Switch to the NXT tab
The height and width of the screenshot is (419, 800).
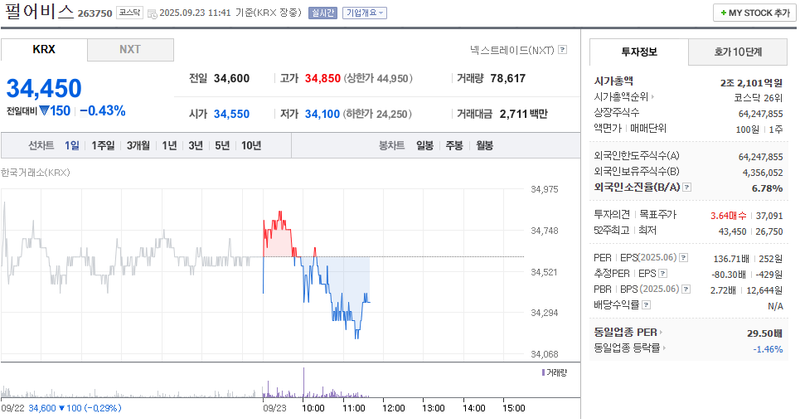click(130, 50)
